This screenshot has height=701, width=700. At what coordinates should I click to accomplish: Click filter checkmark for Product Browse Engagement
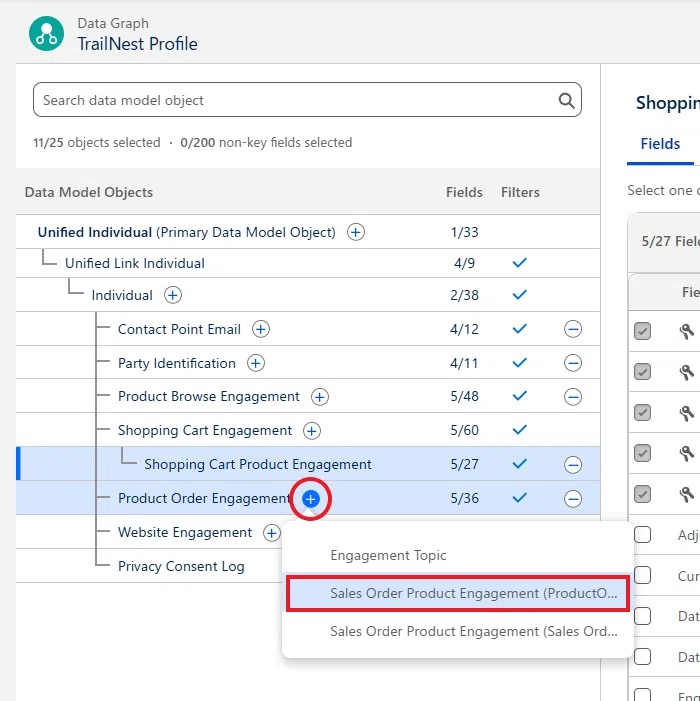(519, 396)
